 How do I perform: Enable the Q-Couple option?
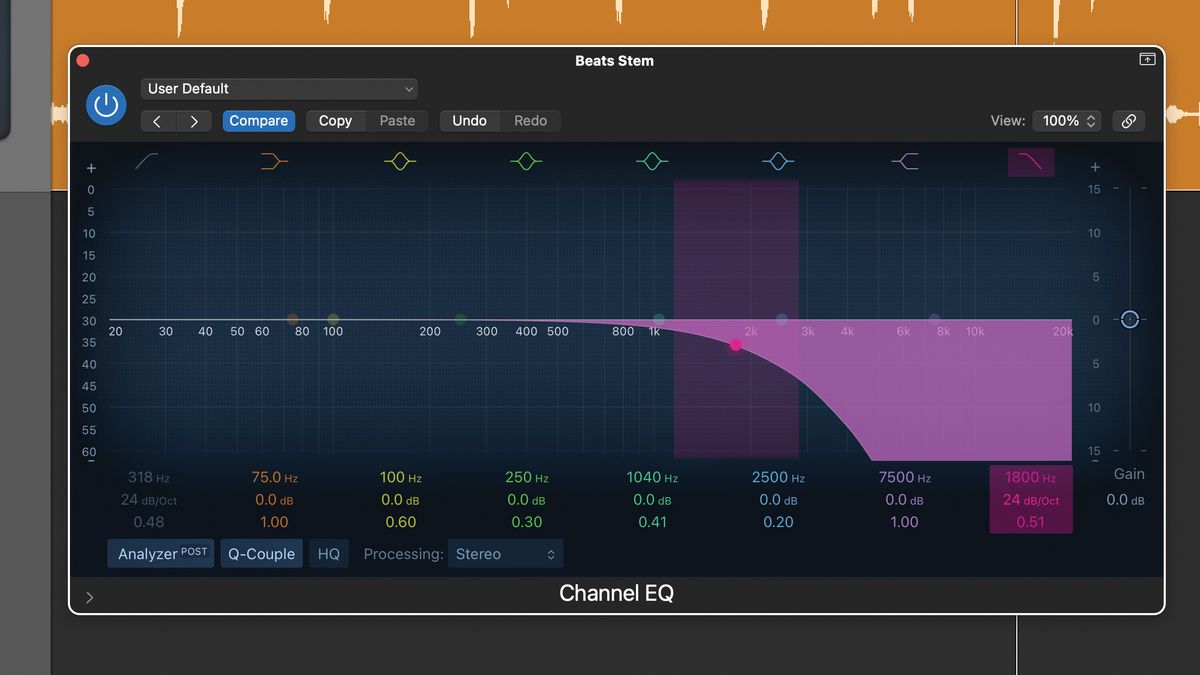tap(261, 553)
